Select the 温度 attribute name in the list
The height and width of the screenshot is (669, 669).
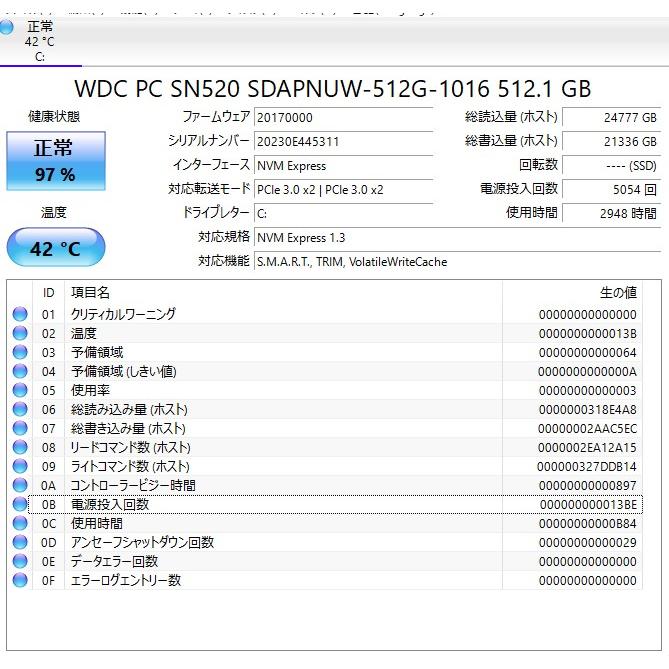point(84,333)
